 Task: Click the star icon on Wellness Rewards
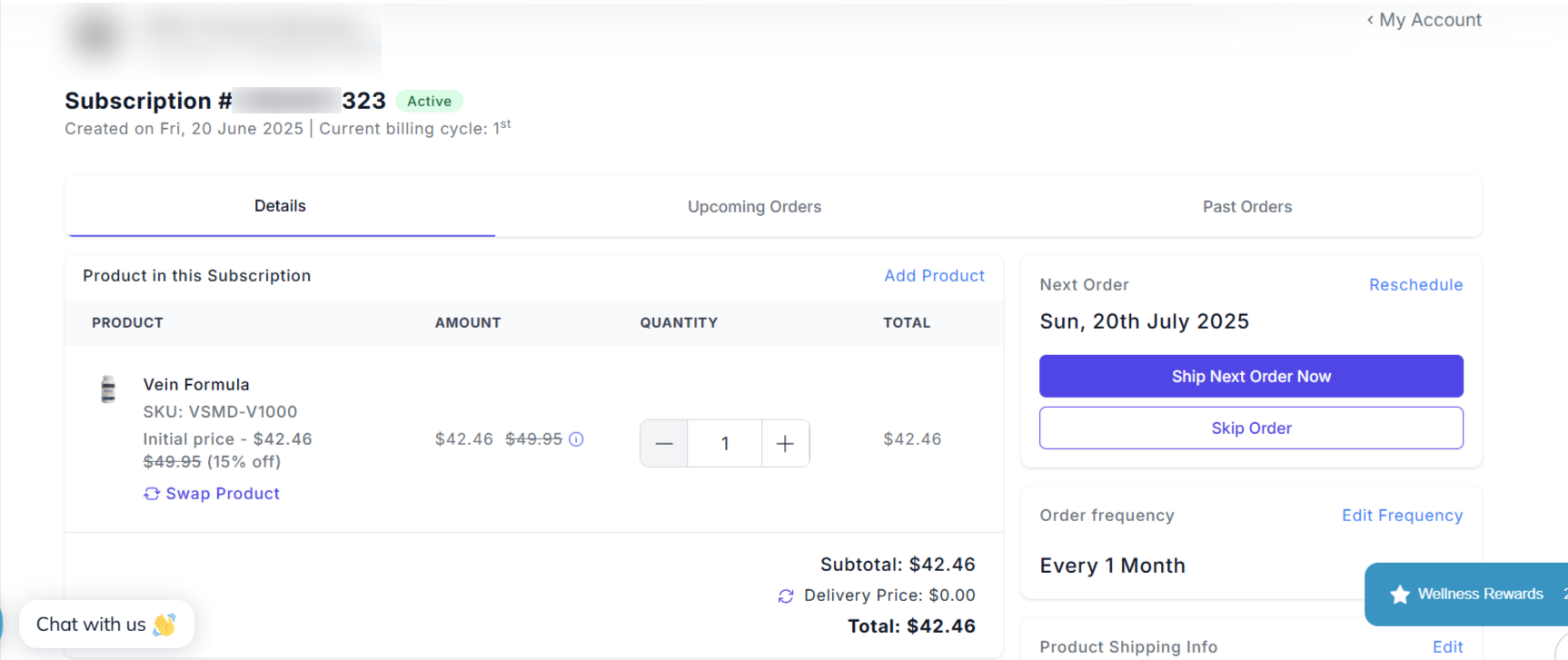point(1400,595)
